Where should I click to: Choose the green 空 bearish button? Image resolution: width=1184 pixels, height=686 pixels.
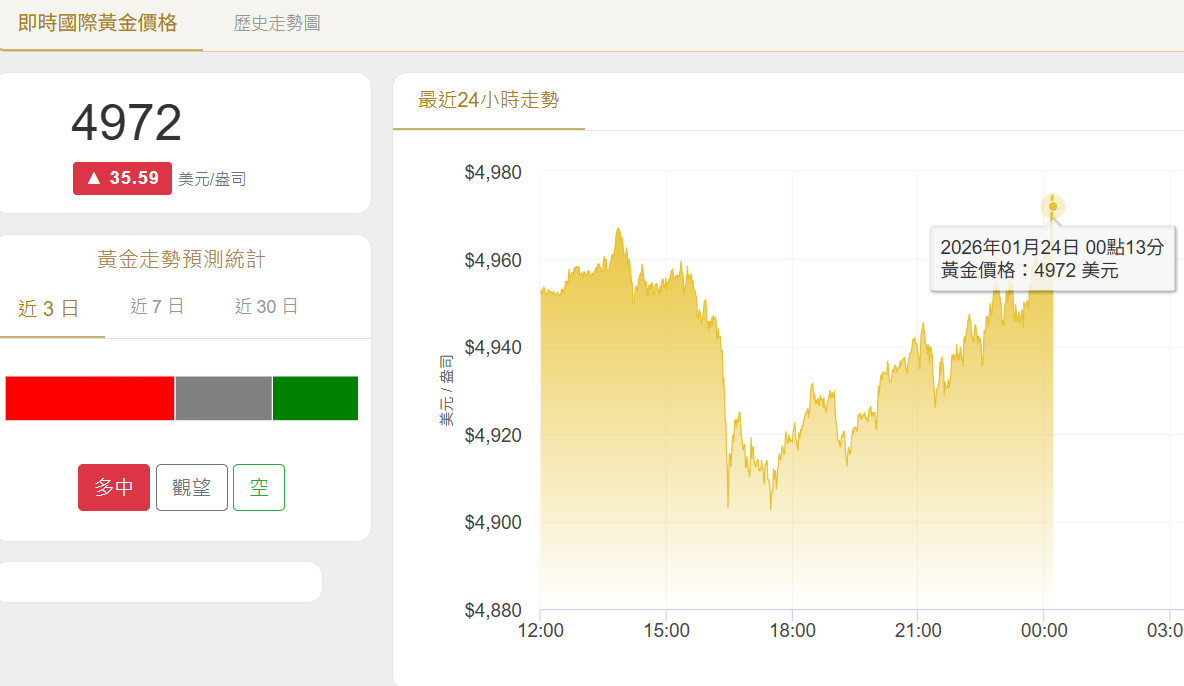click(x=259, y=488)
